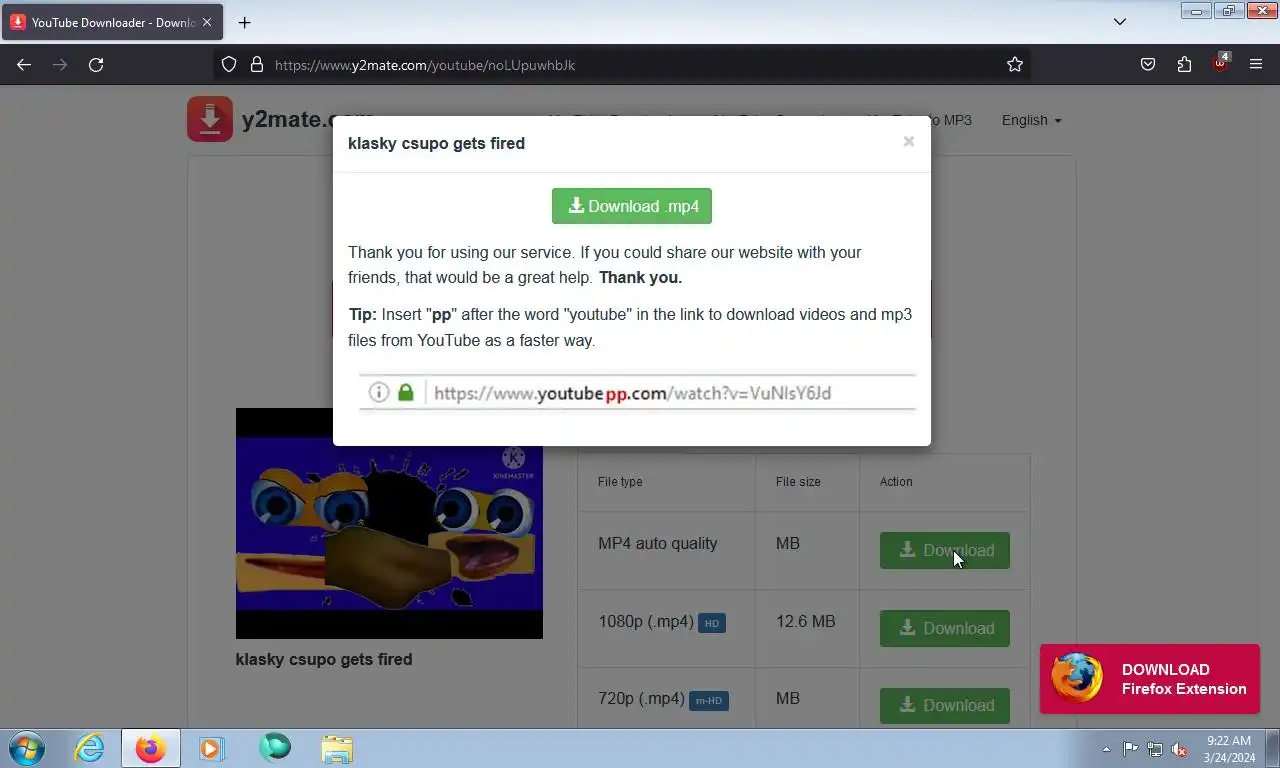
Task: Reload the current page
Action: pyautogui.click(x=96, y=64)
